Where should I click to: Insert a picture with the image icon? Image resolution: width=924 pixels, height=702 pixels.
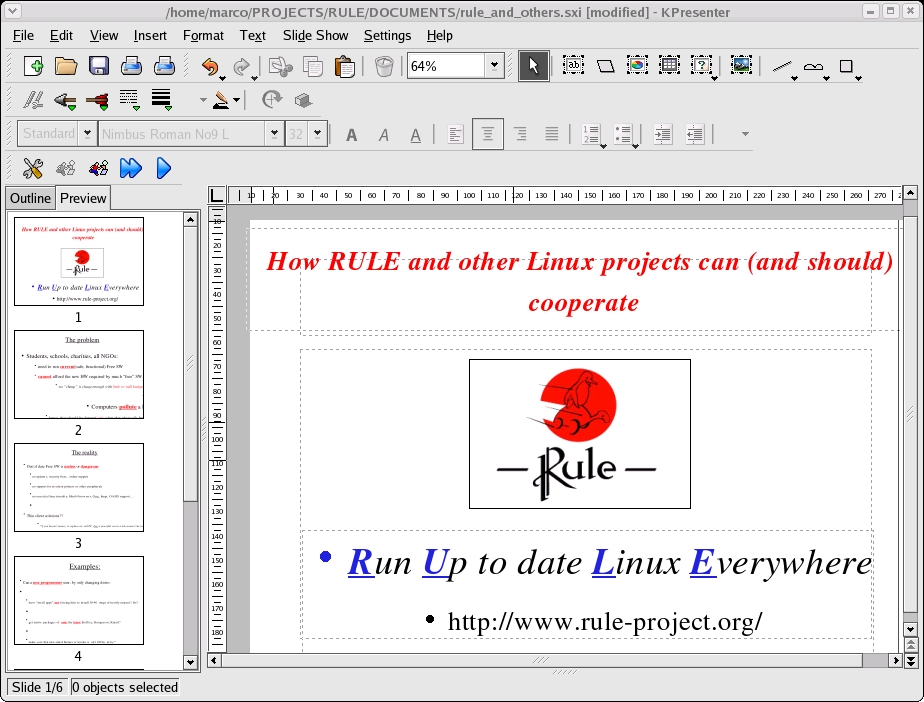click(741, 65)
